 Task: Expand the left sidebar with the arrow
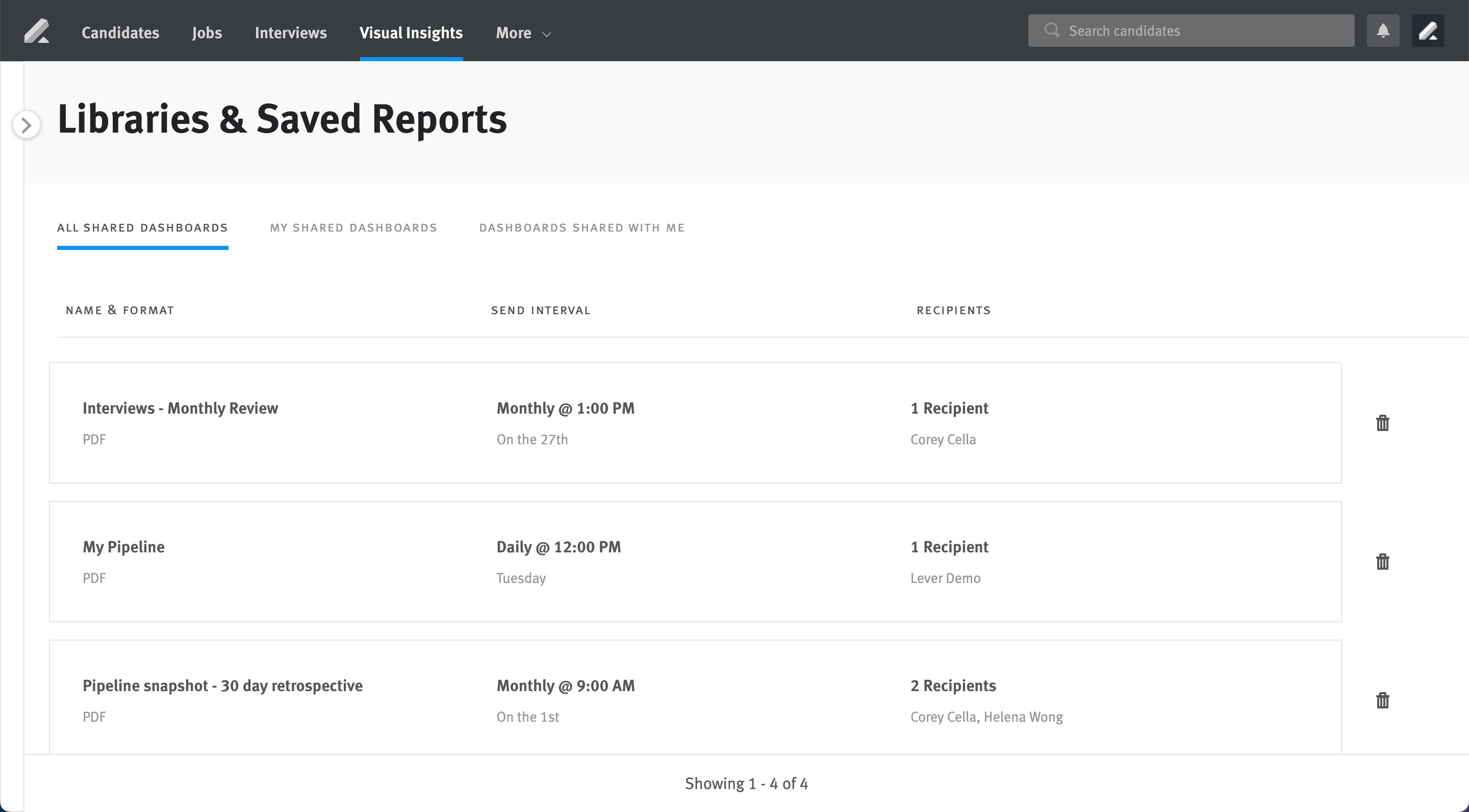pos(26,125)
